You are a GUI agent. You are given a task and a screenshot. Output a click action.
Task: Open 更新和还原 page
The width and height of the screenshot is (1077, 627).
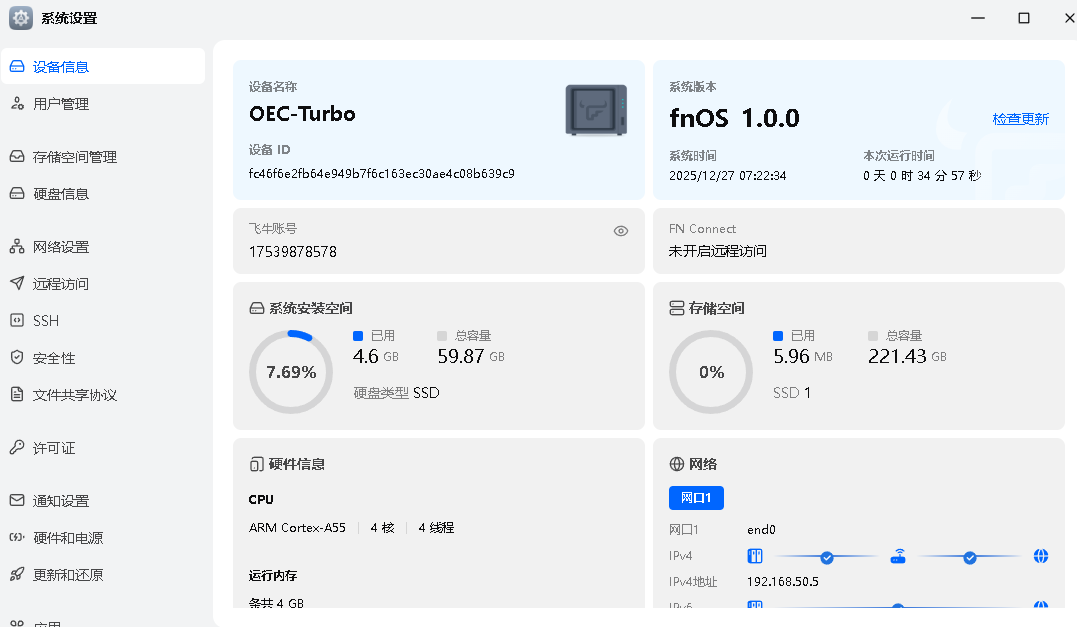(103, 574)
